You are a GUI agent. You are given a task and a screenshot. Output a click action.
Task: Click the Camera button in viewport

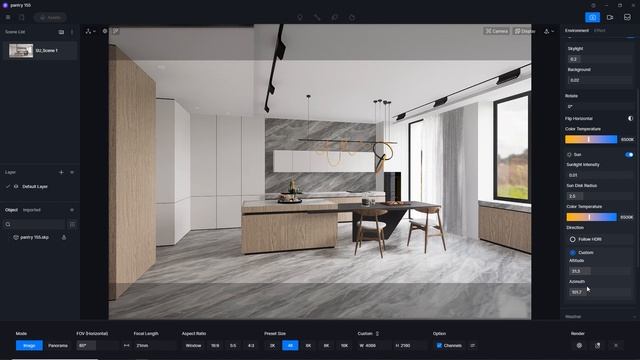(497, 31)
